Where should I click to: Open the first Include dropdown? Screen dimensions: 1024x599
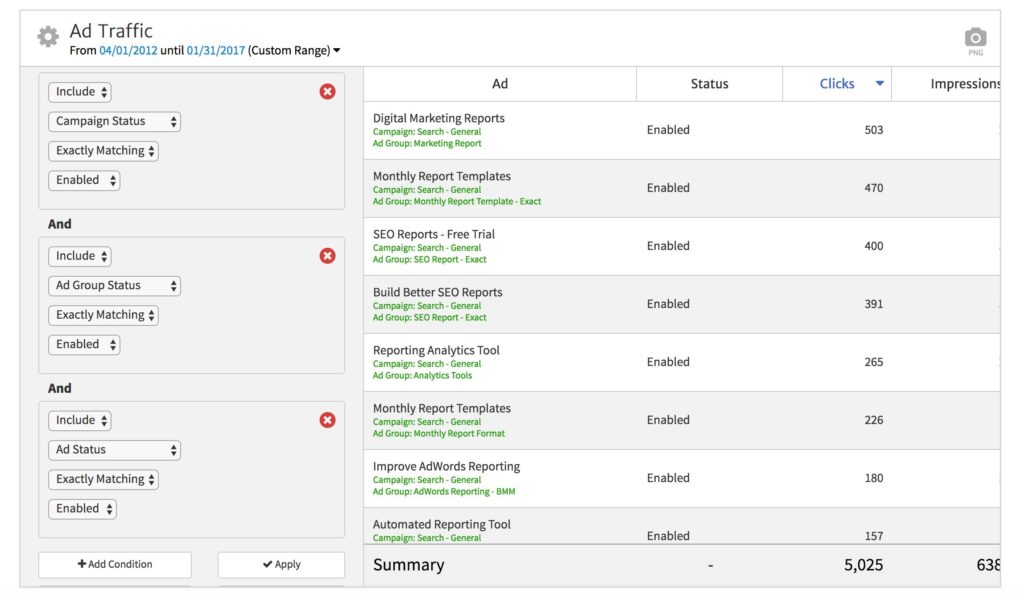point(79,92)
